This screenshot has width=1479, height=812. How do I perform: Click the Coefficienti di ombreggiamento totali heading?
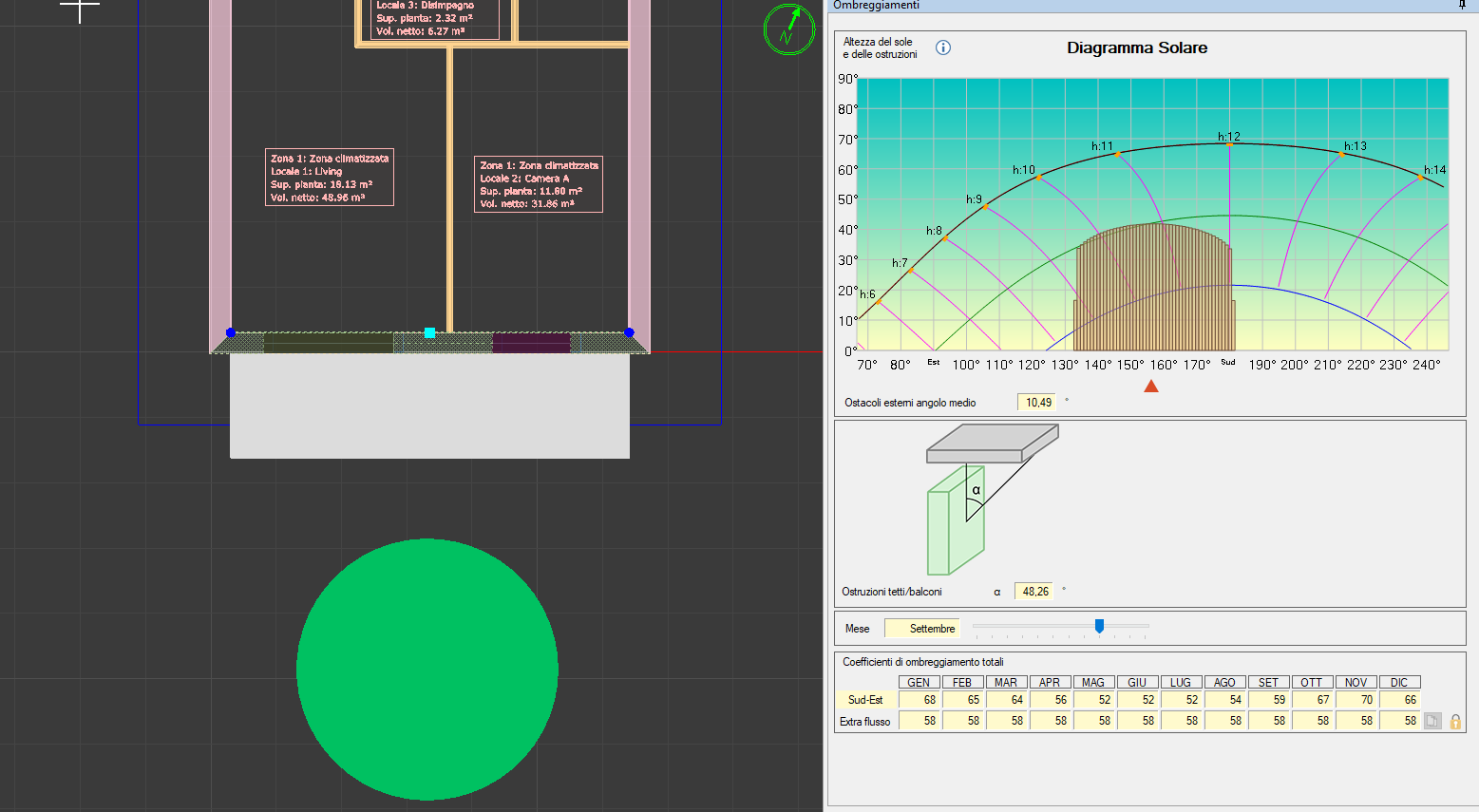point(922,662)
